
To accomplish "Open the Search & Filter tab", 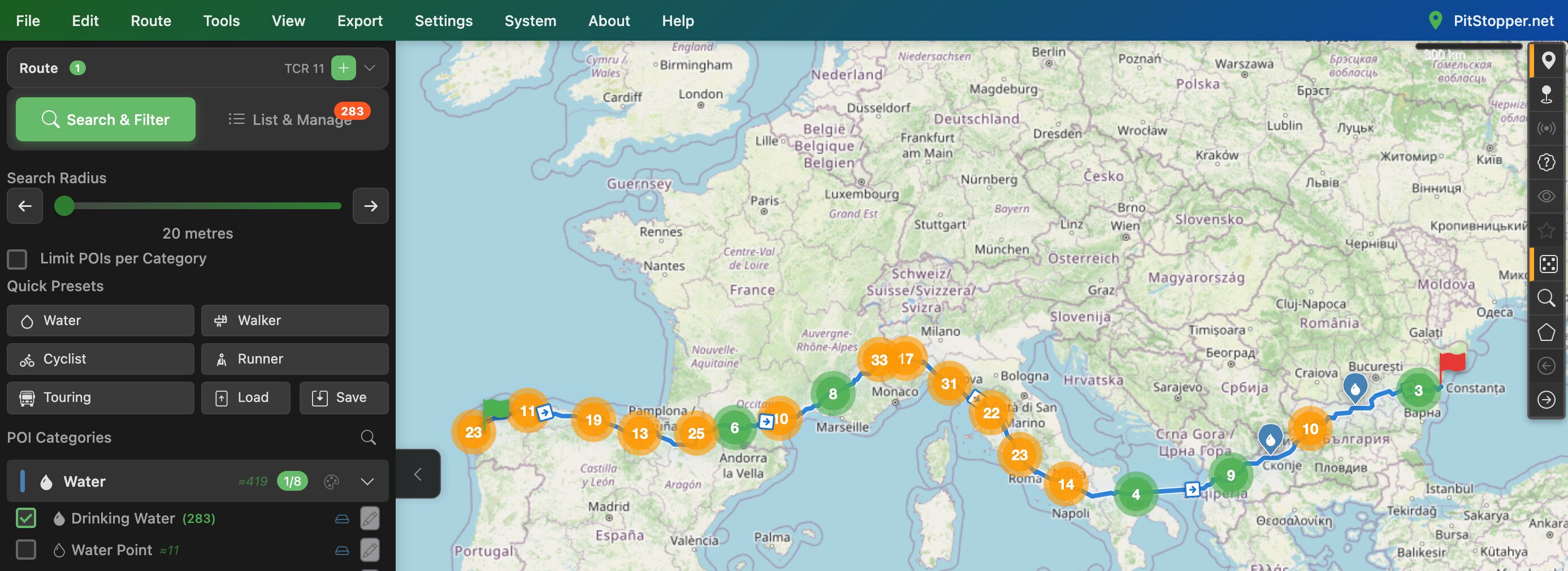I will (x=105, y=119).
